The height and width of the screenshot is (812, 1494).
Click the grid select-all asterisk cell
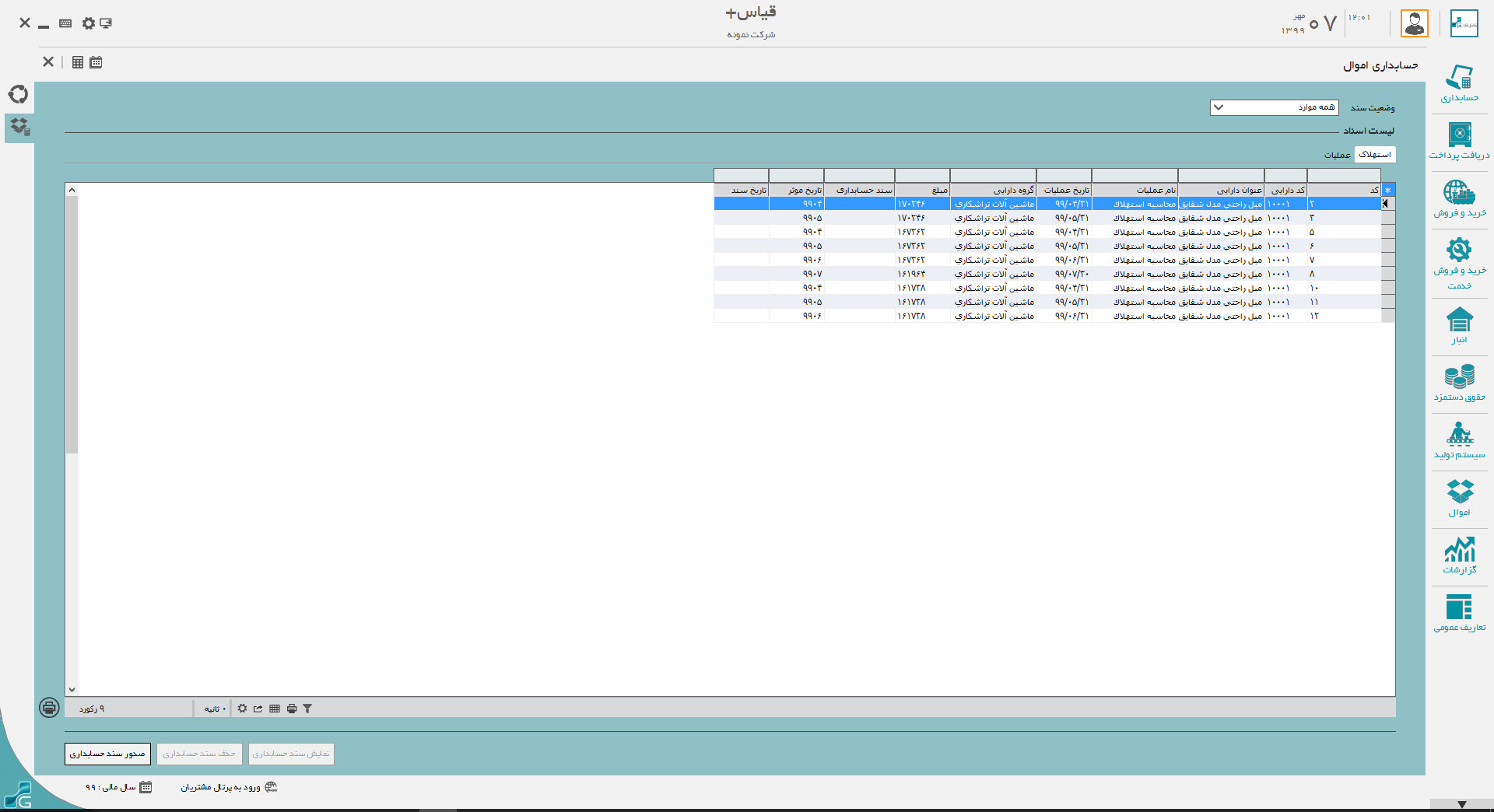pos(1388,190)
